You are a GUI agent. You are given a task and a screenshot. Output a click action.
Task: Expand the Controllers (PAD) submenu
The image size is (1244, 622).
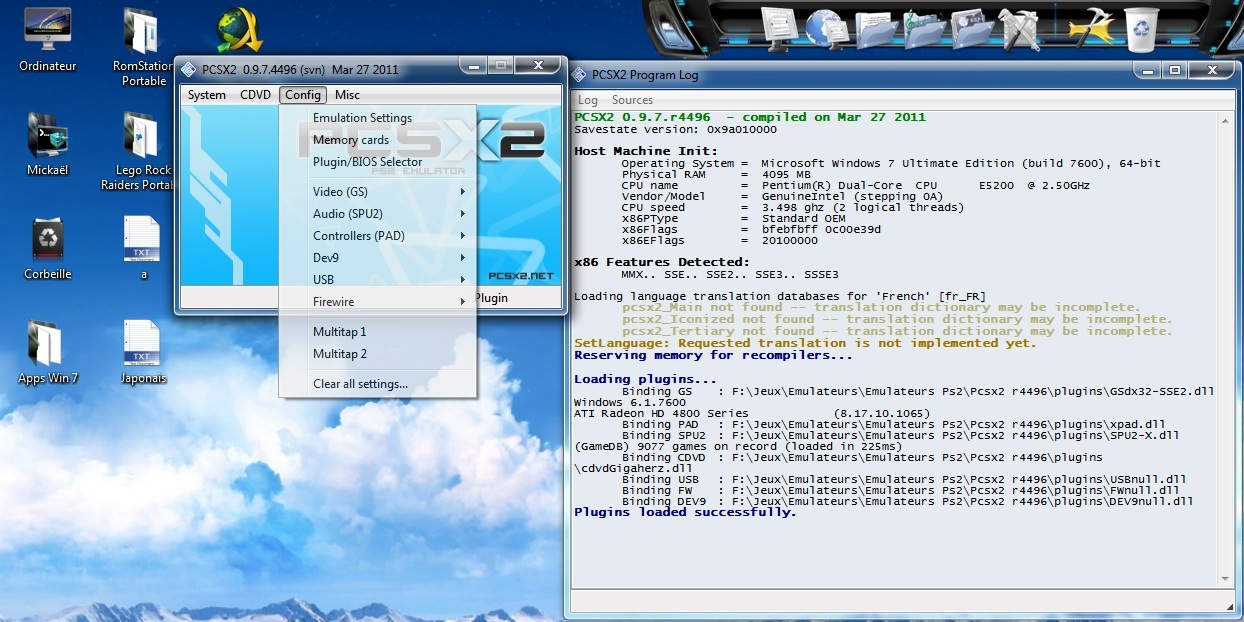pyautogui.click(x=377, y=236)
